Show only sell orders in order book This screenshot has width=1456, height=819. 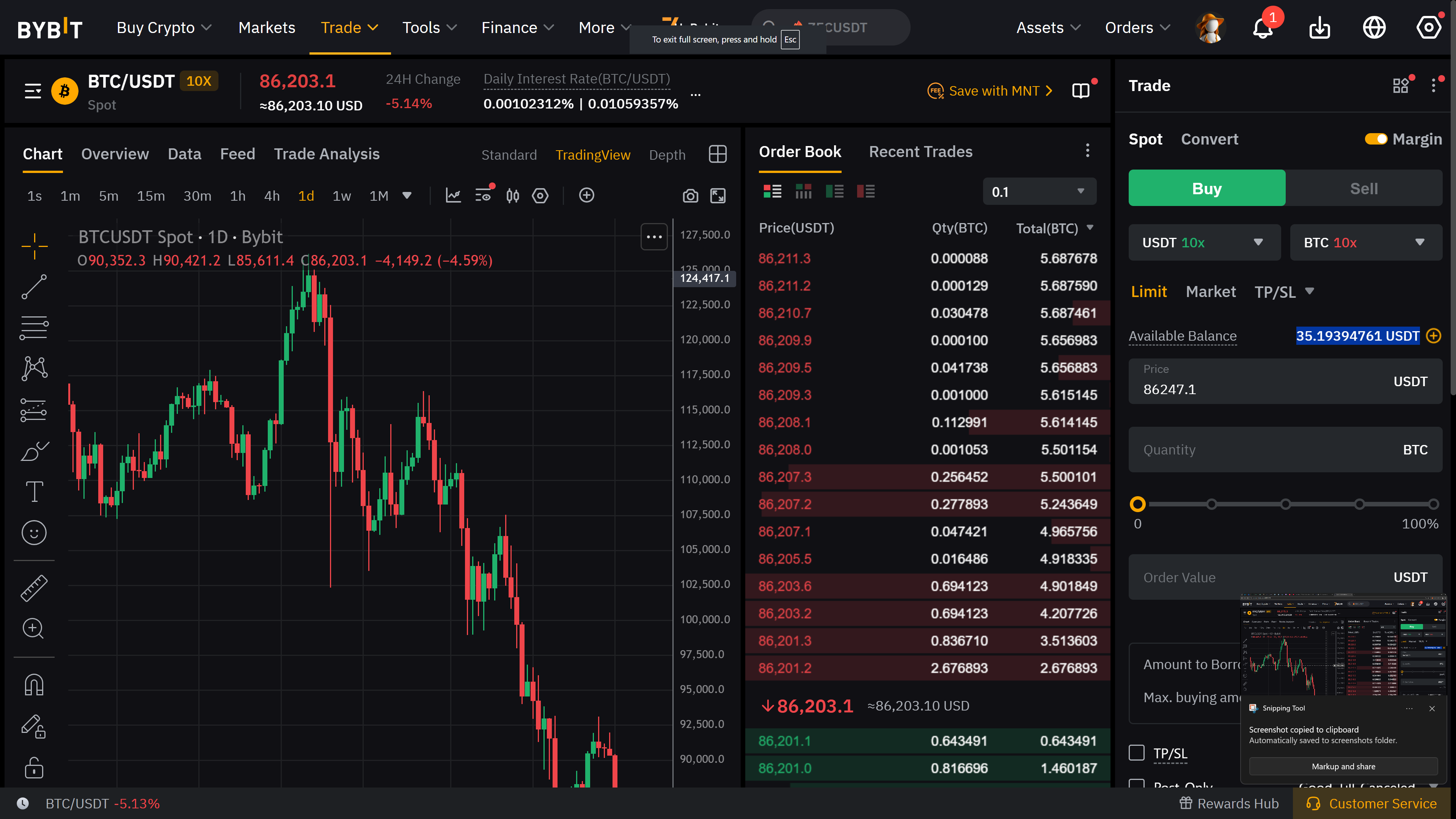pos(865,192)
